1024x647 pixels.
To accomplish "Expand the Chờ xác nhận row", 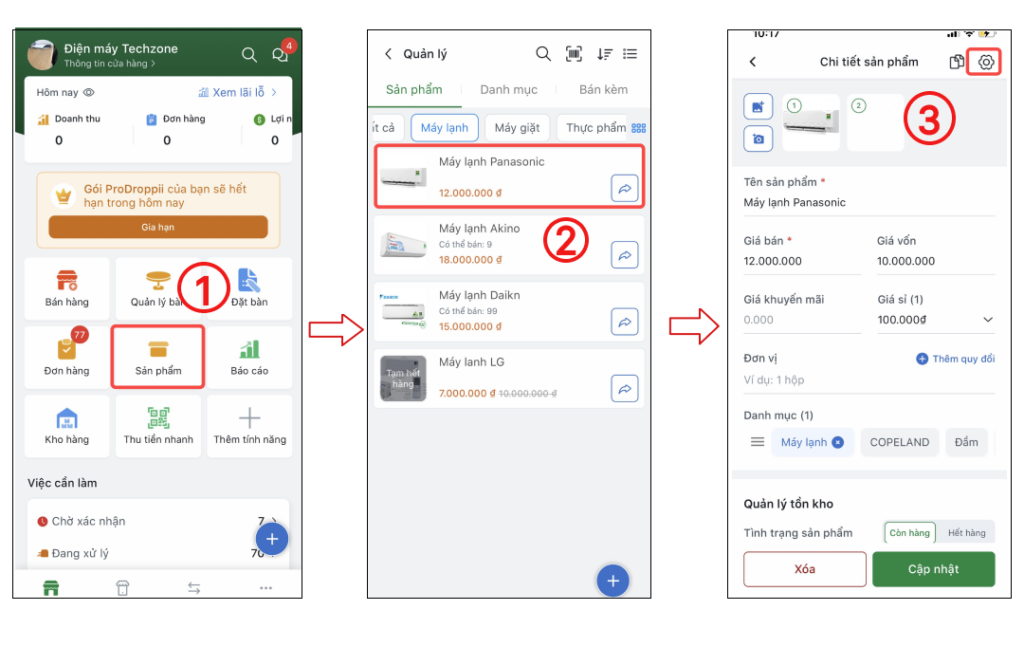I will click(272, 521).
